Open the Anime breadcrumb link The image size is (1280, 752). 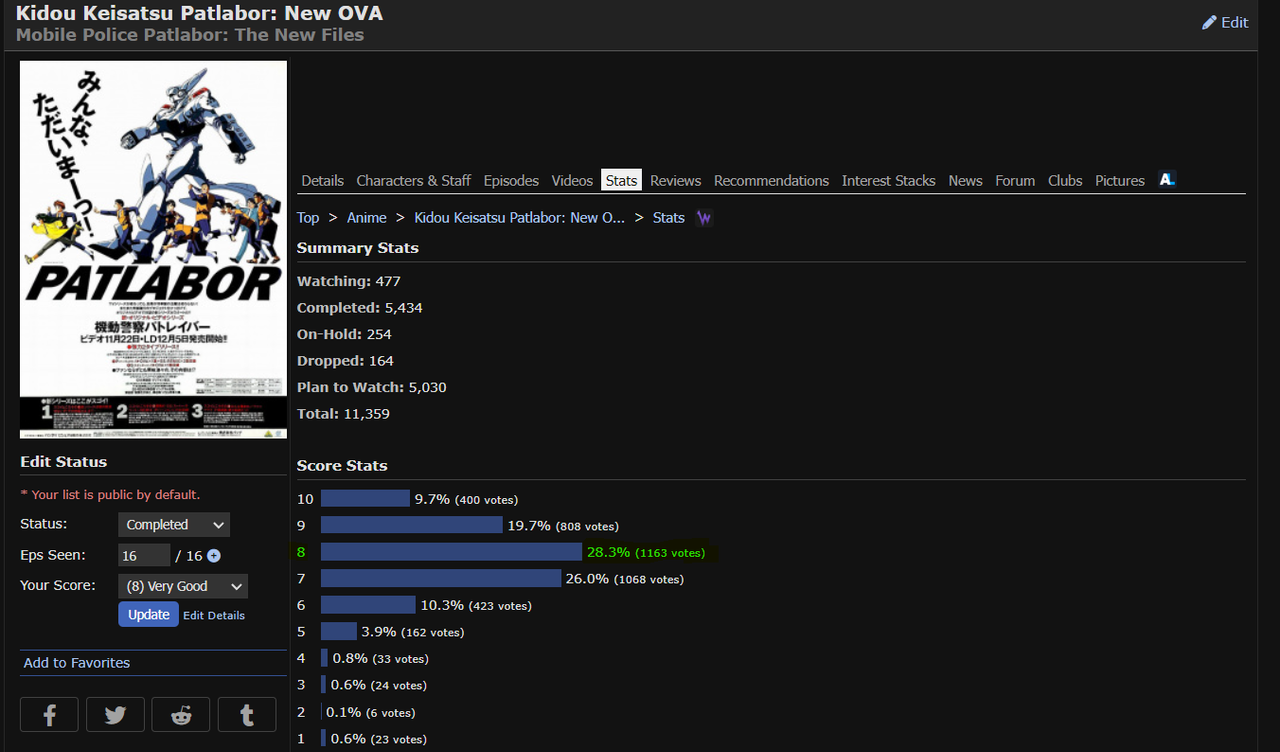coord(366,217)
